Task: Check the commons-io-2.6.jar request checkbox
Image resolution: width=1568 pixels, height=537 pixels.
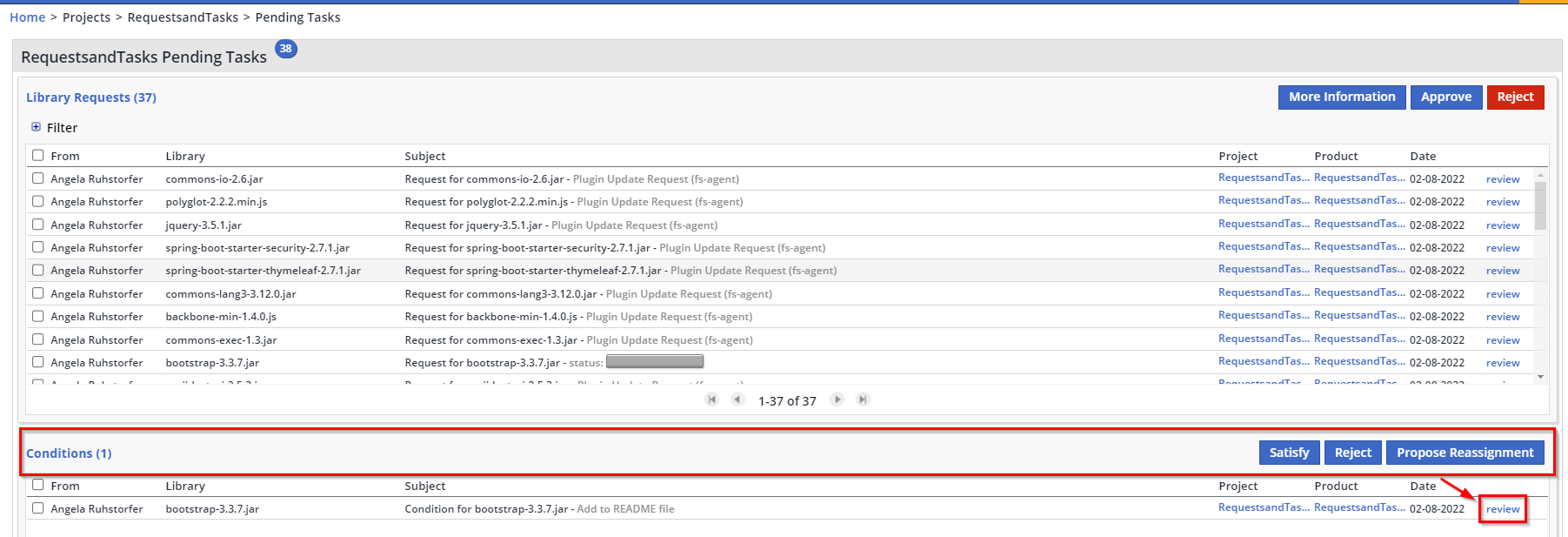Action: point(38,178)
